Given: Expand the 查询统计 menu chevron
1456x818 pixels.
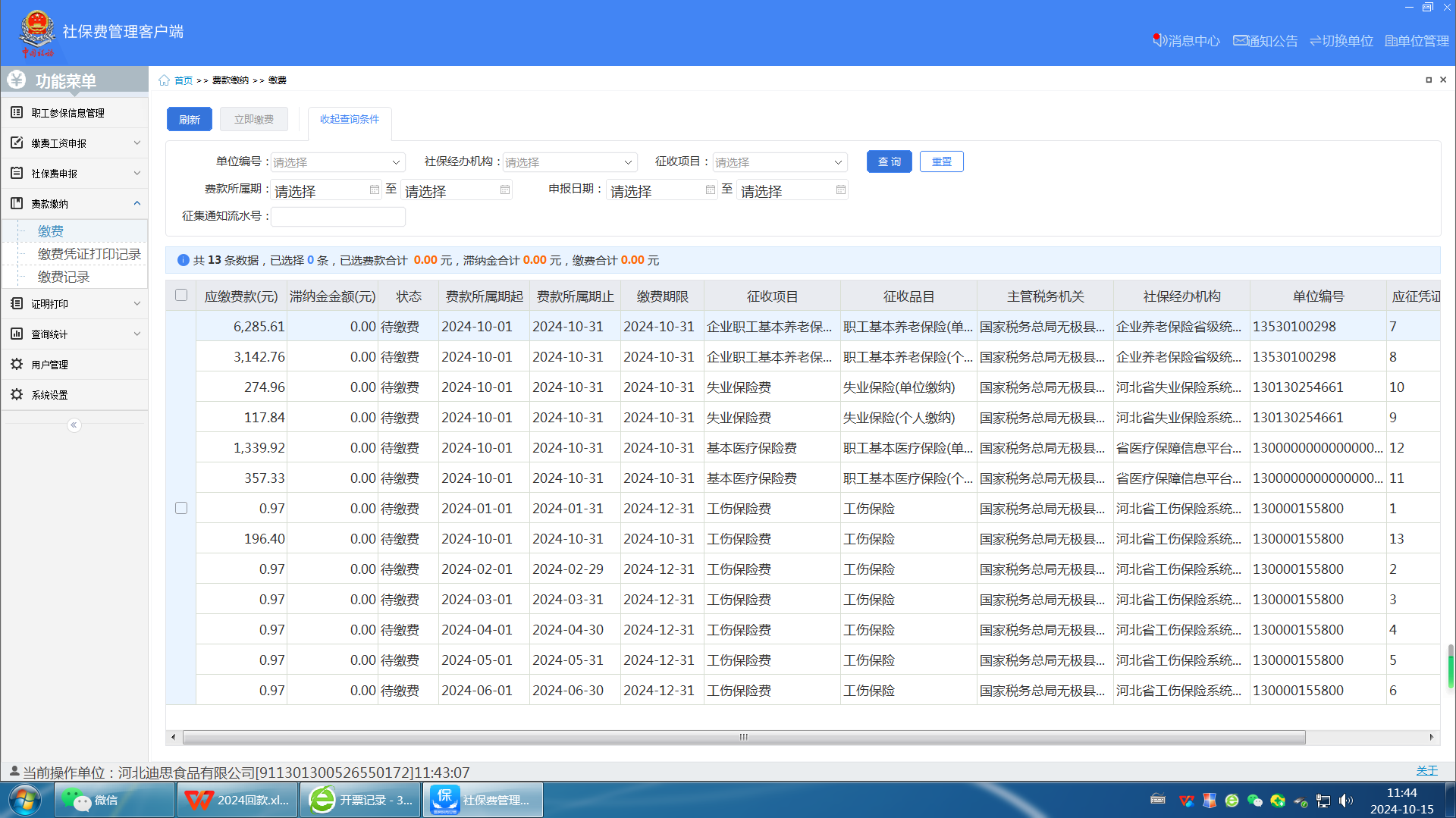Looking at the screenshot, I should pos(137,334).
